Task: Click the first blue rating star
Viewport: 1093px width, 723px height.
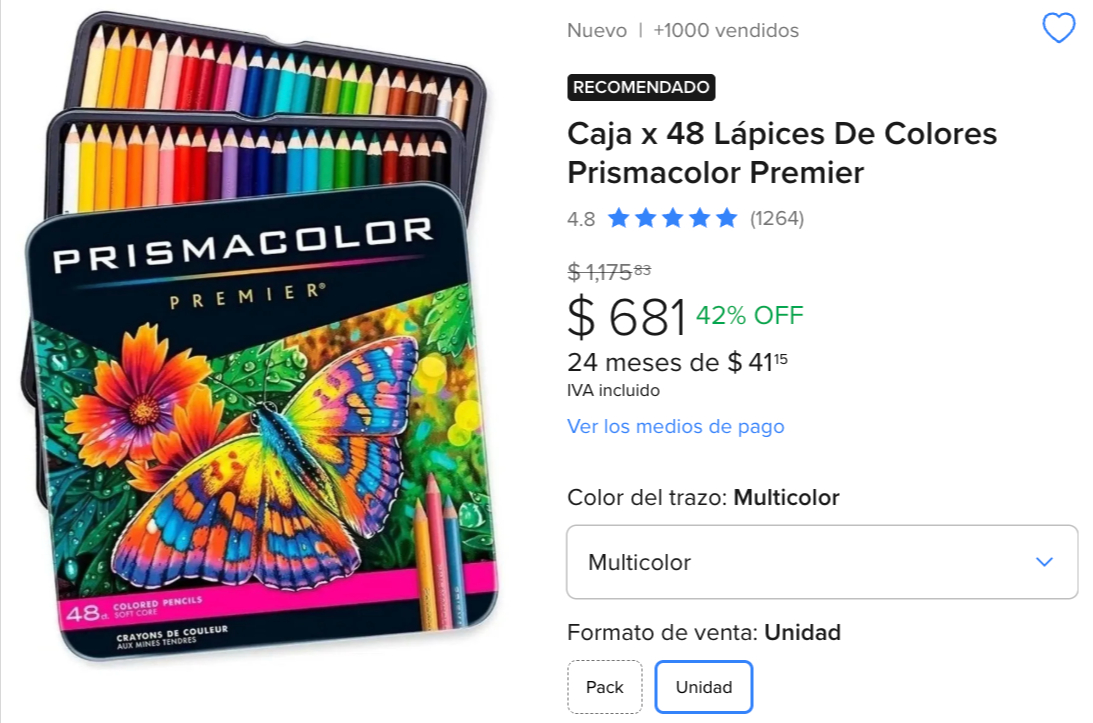Action: 618,218
